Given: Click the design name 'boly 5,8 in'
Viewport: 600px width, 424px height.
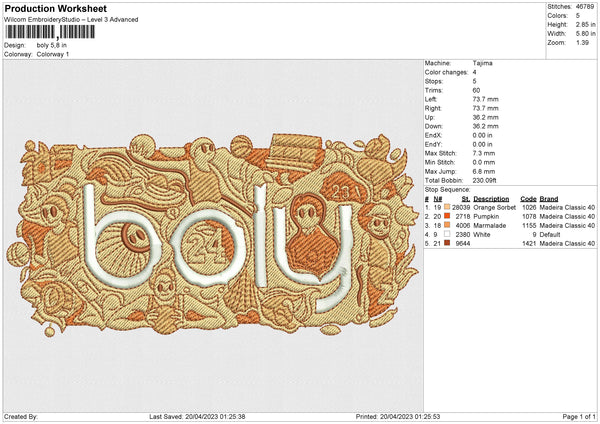Looking at the screenshot, I should tap(52, 45).
